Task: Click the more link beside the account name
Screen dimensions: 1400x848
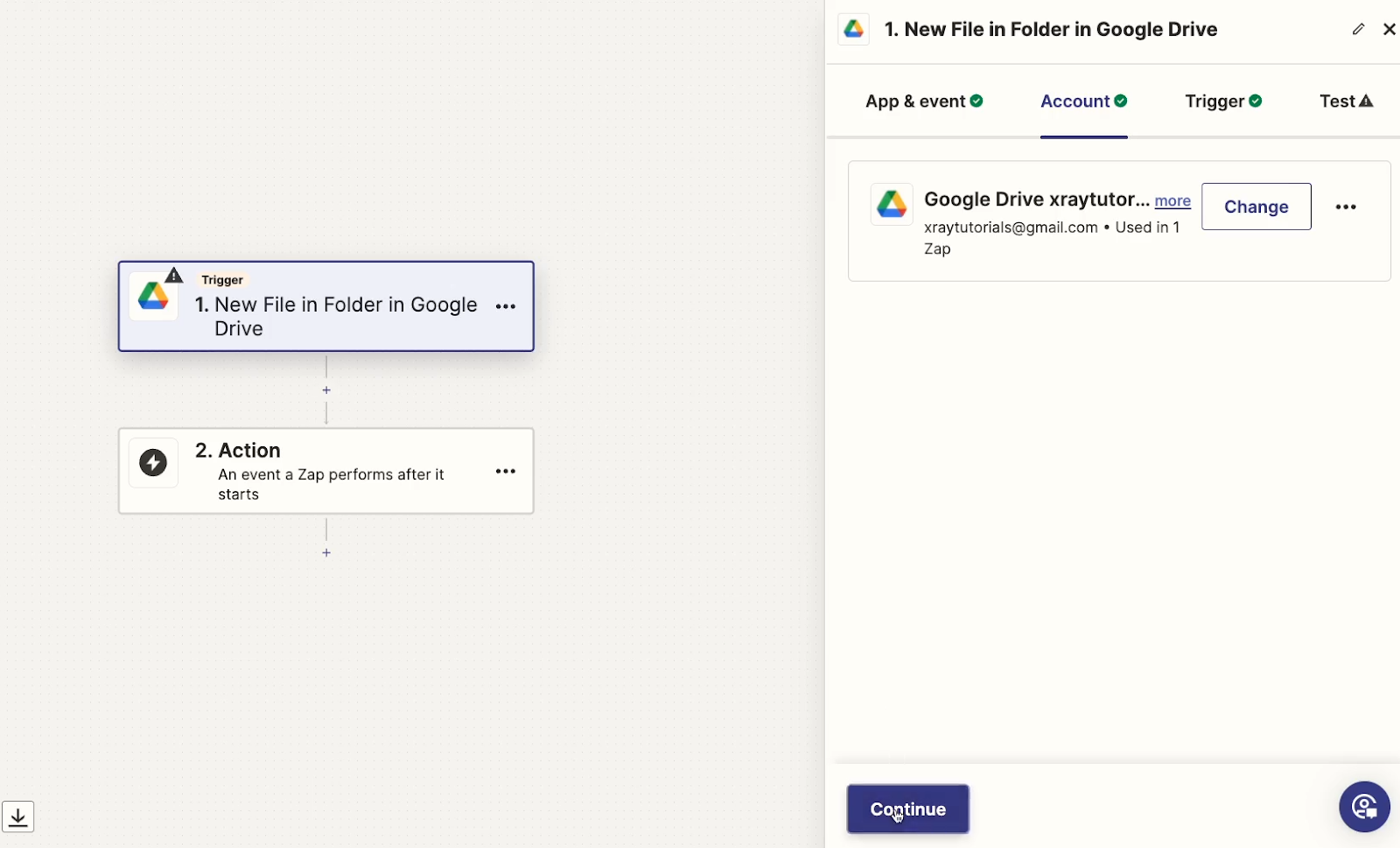Action: point(1172,201)
